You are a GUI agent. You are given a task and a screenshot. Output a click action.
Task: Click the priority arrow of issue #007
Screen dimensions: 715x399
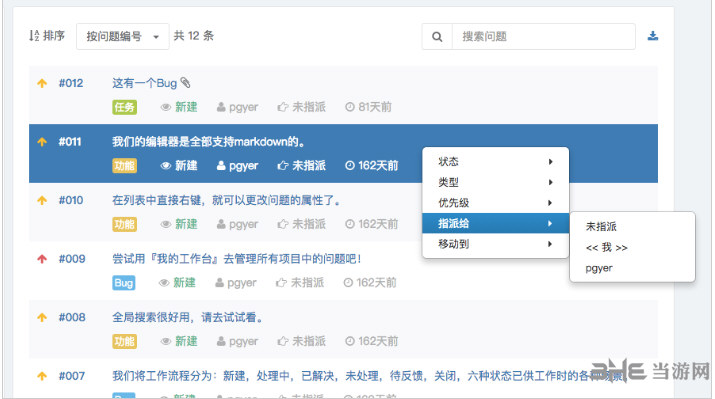pyautogui.click(x=42, y=376)
